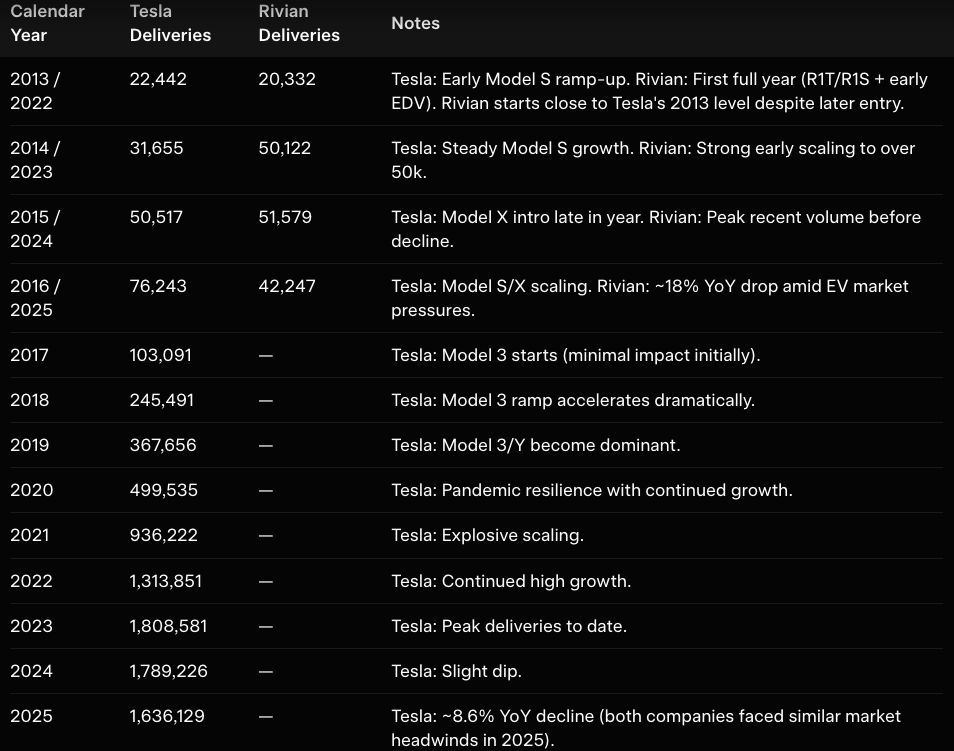Click the Explosive scaling note
Viewport: 954px width, 751px height.
487,535
